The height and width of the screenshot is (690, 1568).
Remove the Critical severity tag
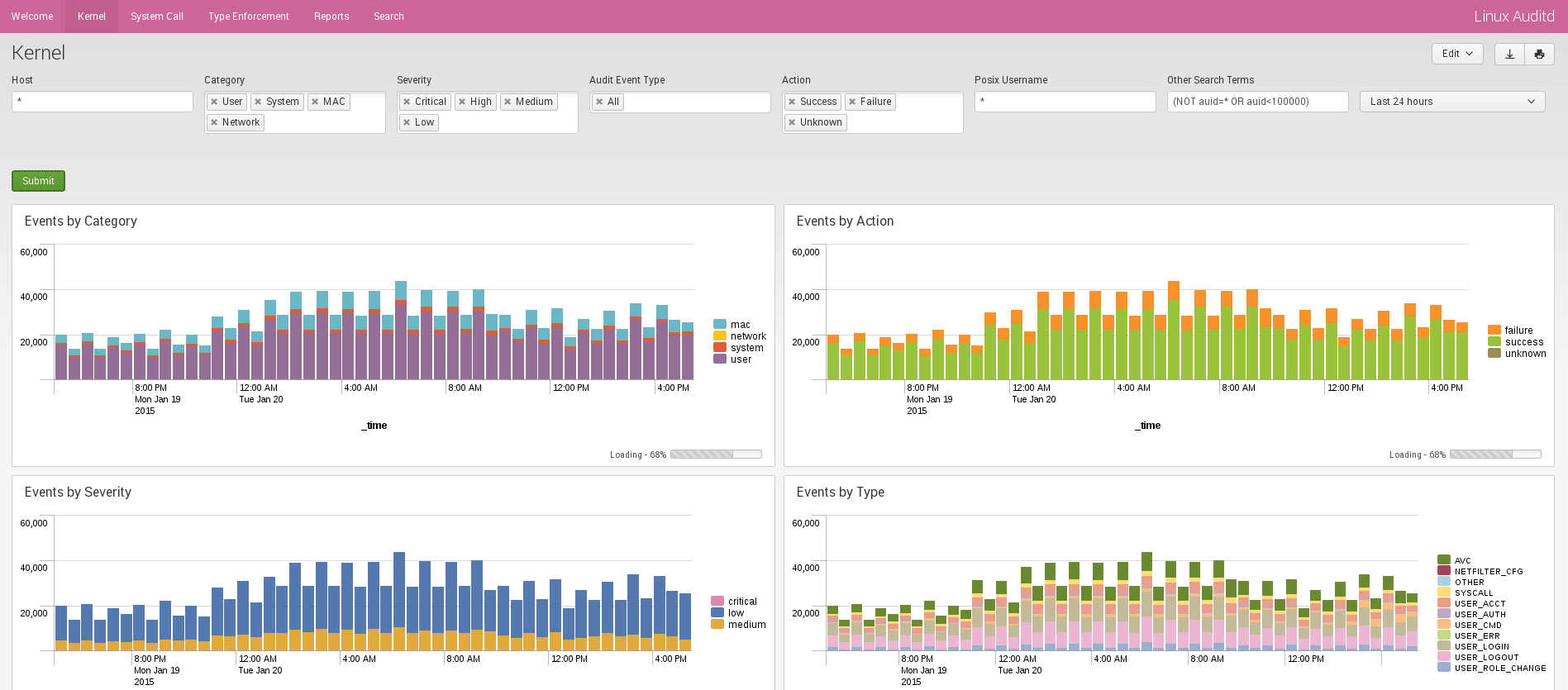point(407,102)
